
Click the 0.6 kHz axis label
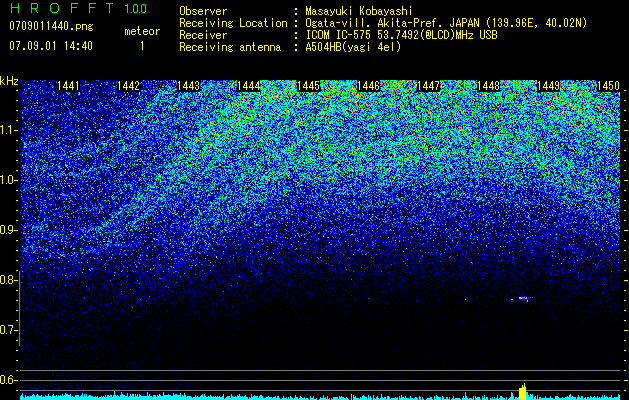pos(8,380)
